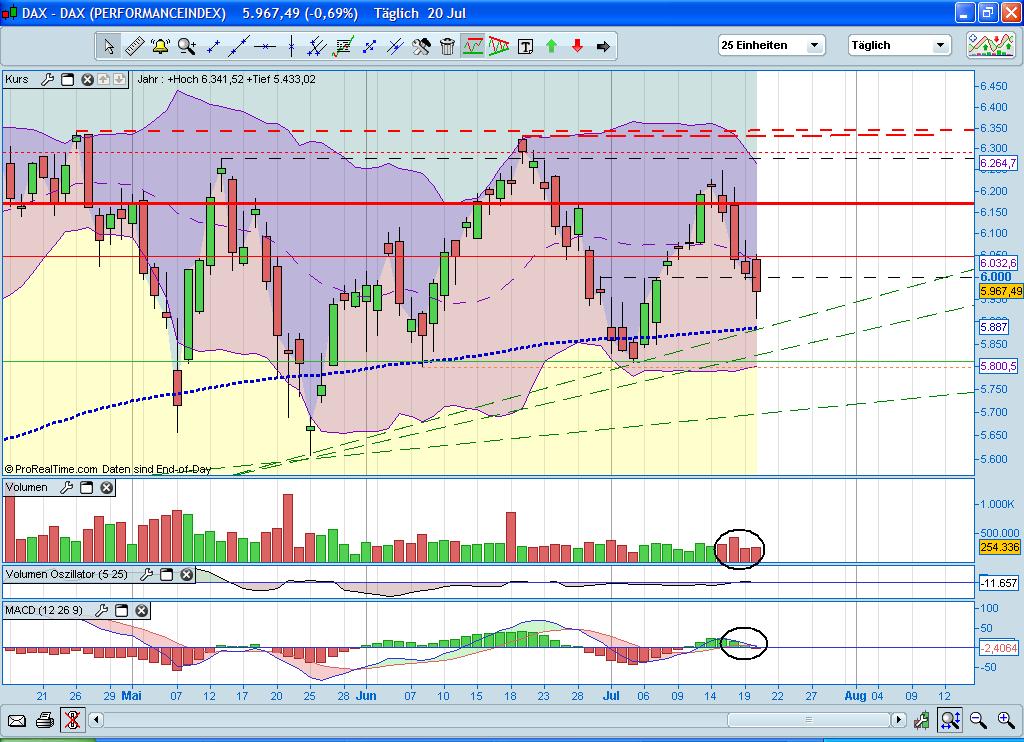Close the Volumen Oszillator panel
The image size is (1024, 742).
pyautogui.click(x=187, y=574)
